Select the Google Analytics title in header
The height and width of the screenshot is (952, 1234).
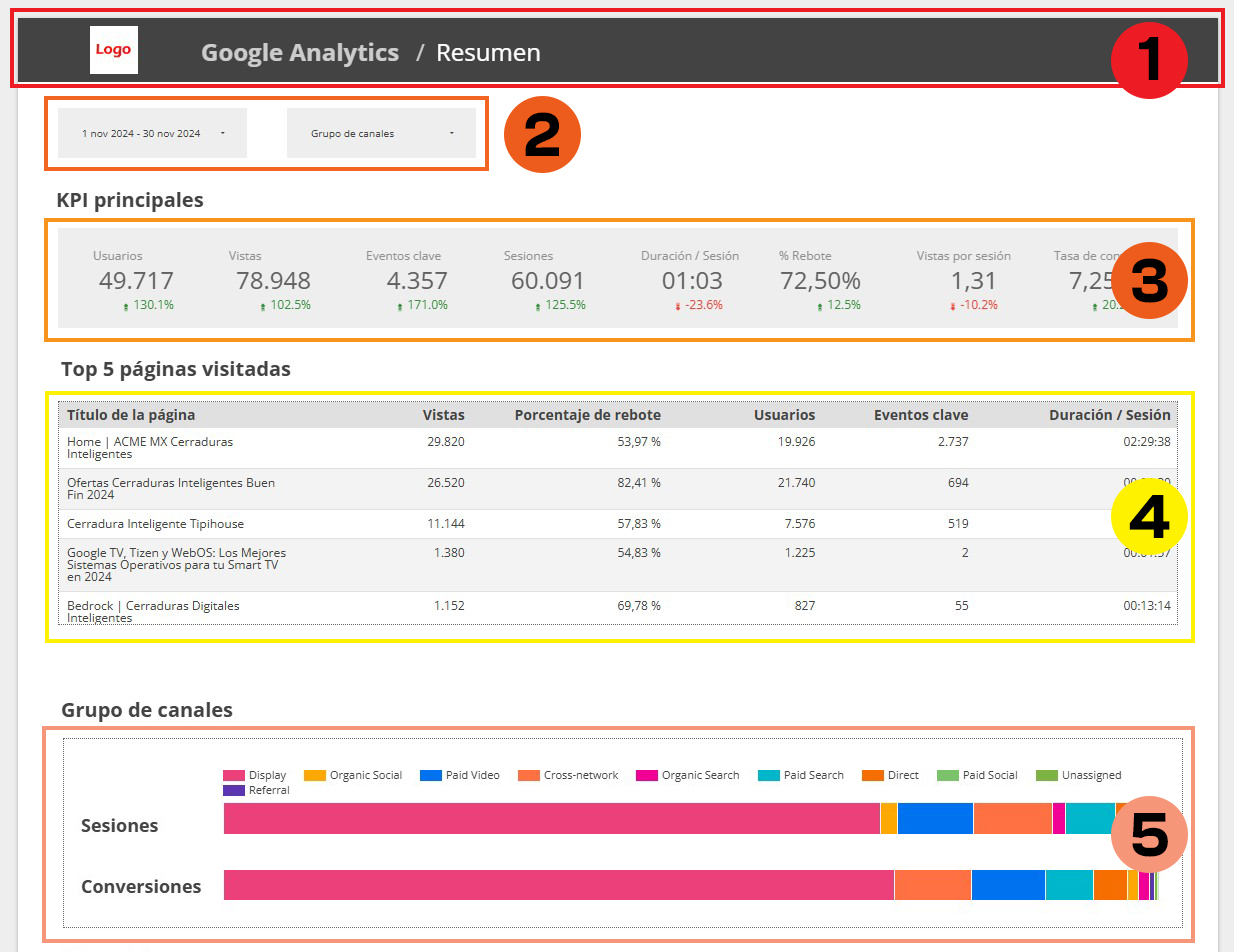point(300,53)
